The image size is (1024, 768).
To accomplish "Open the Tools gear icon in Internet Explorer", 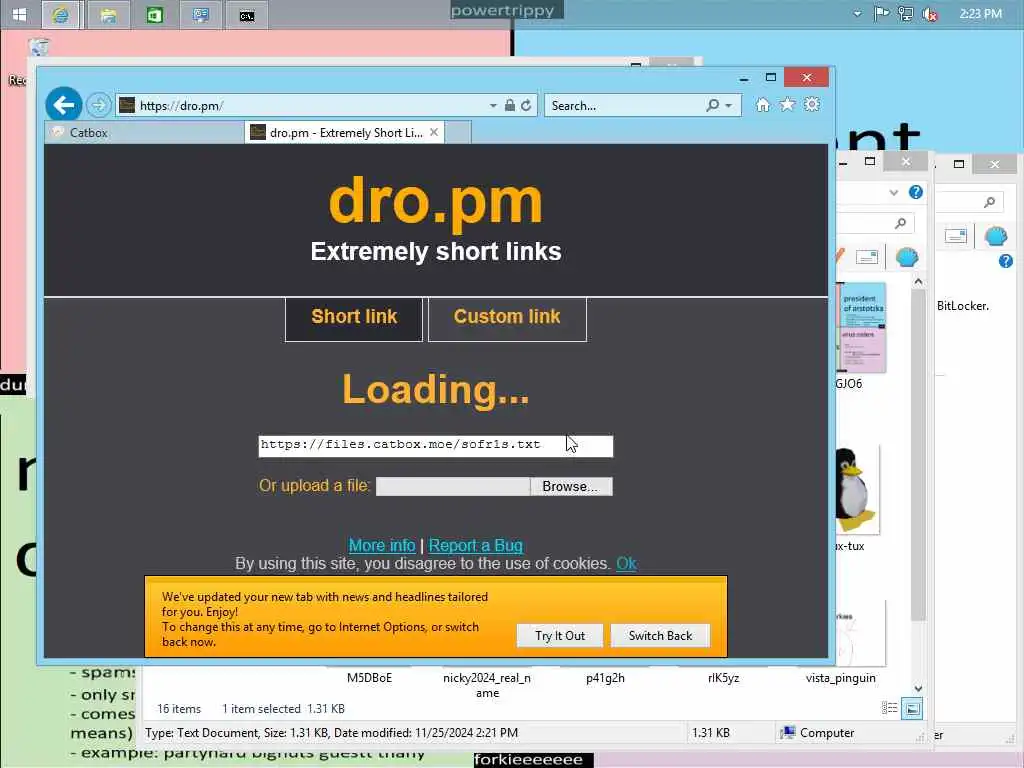I will click(x=812, y=104).
